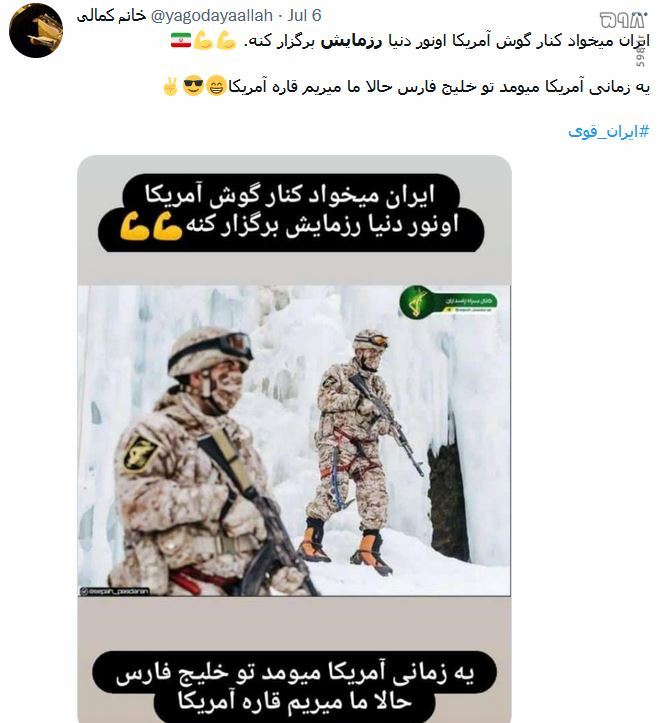Viewport: 661px width, 723px height.
Task: Click the Iran flag emoji
Action: 181,41
